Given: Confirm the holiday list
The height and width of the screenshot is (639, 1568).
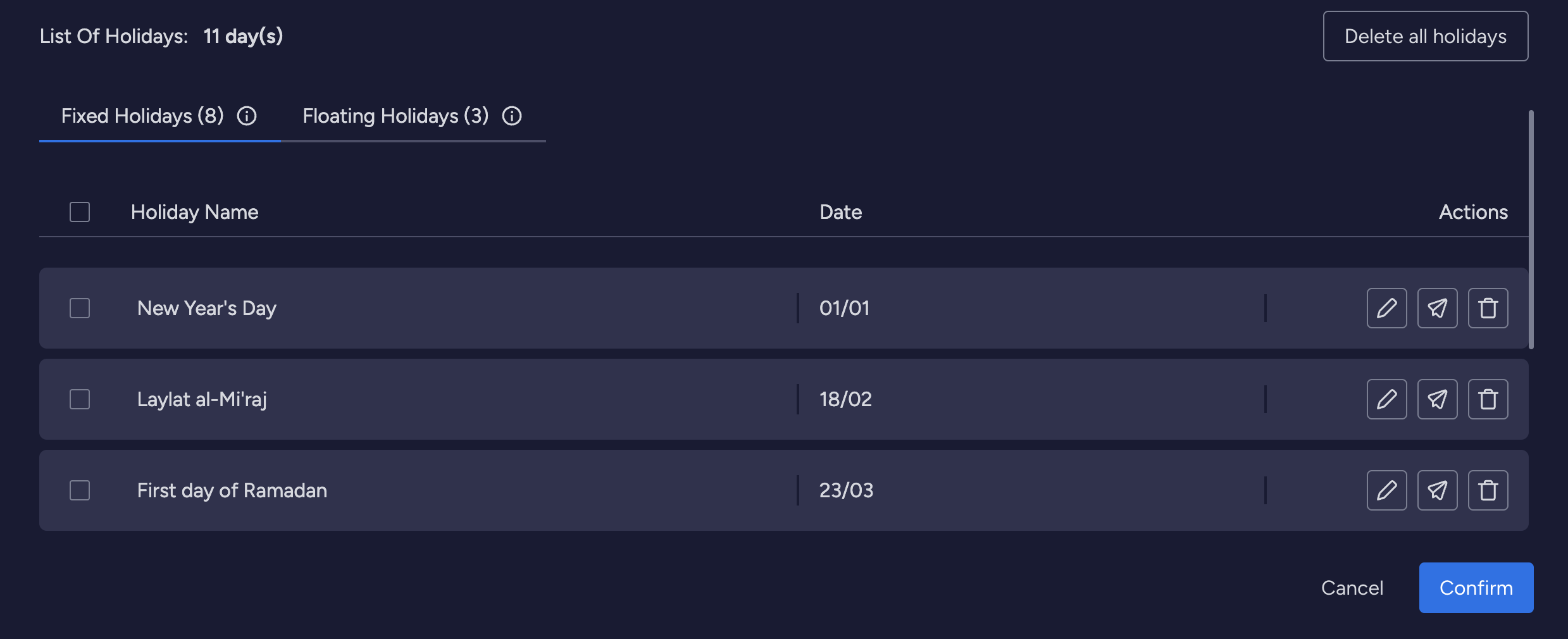Looking at the screenshot, I should (1476, 588).
